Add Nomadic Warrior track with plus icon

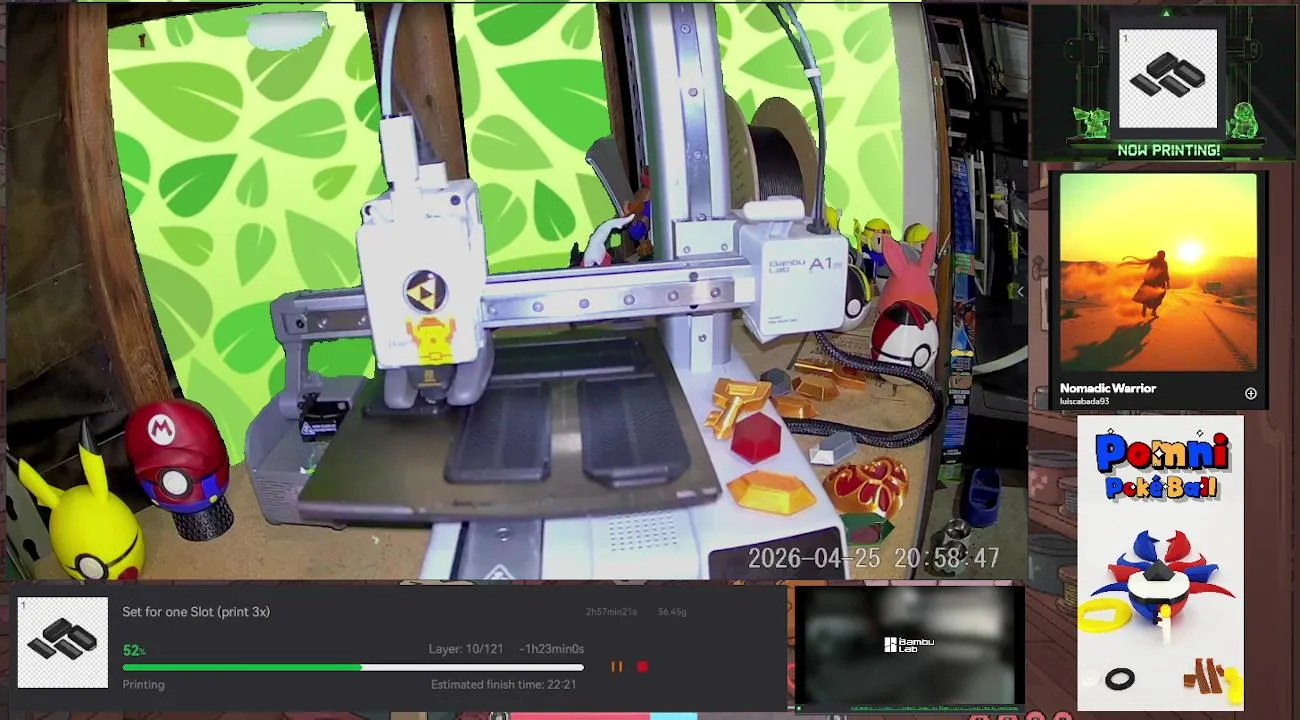click(1250, 394)
